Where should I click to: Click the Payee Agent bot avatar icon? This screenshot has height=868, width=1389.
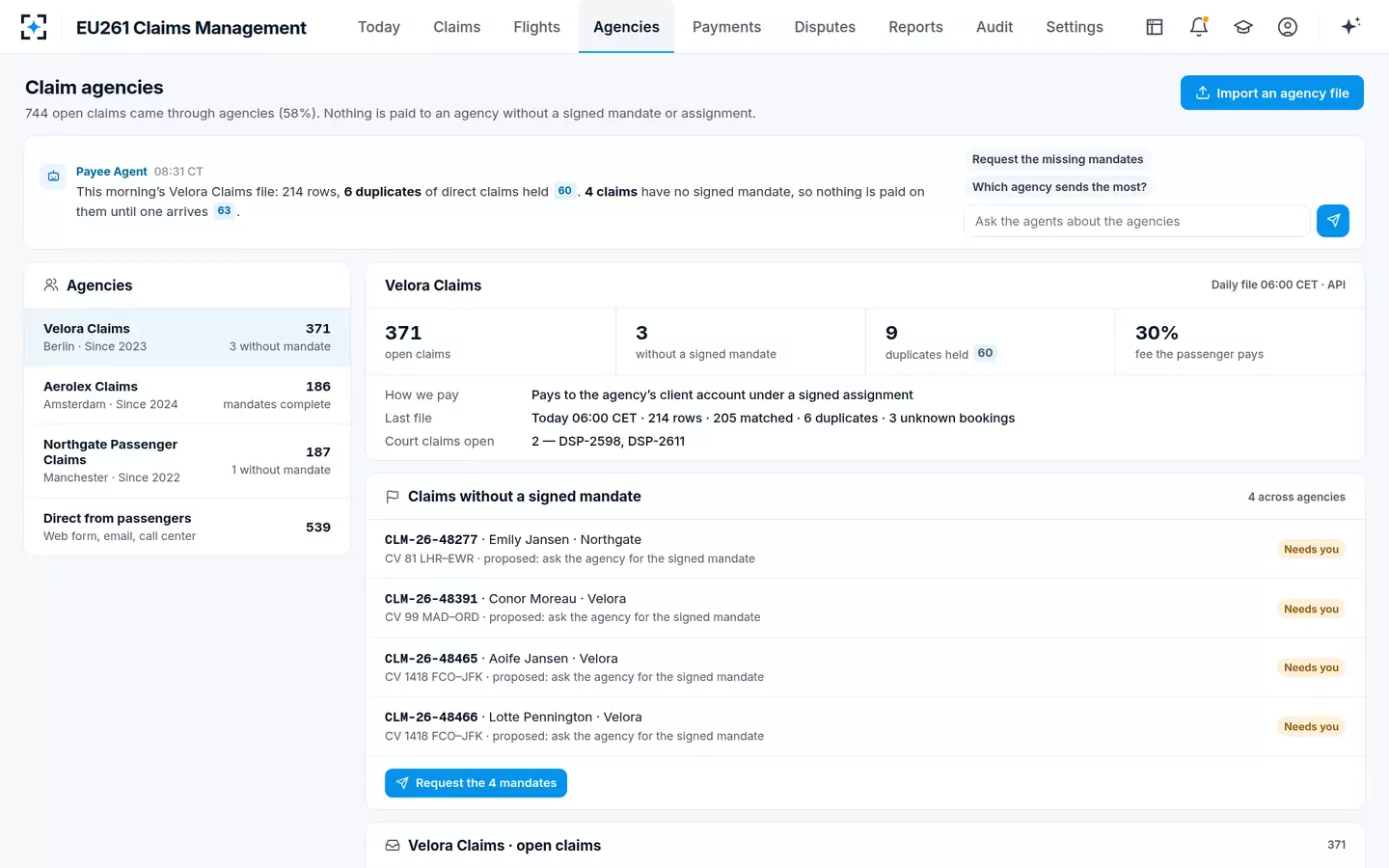54,176
